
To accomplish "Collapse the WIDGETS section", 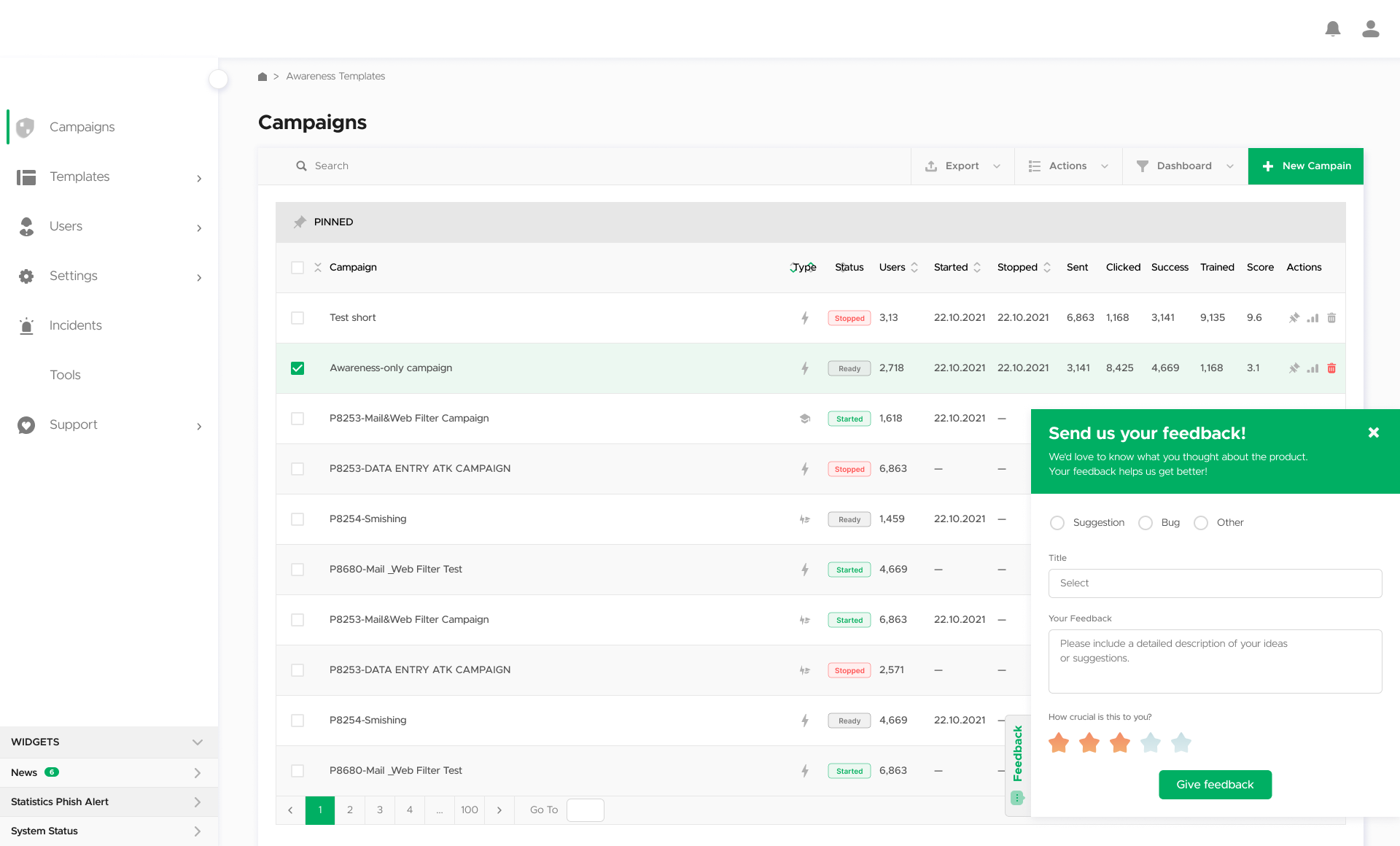I will click(x=197, y=742).
